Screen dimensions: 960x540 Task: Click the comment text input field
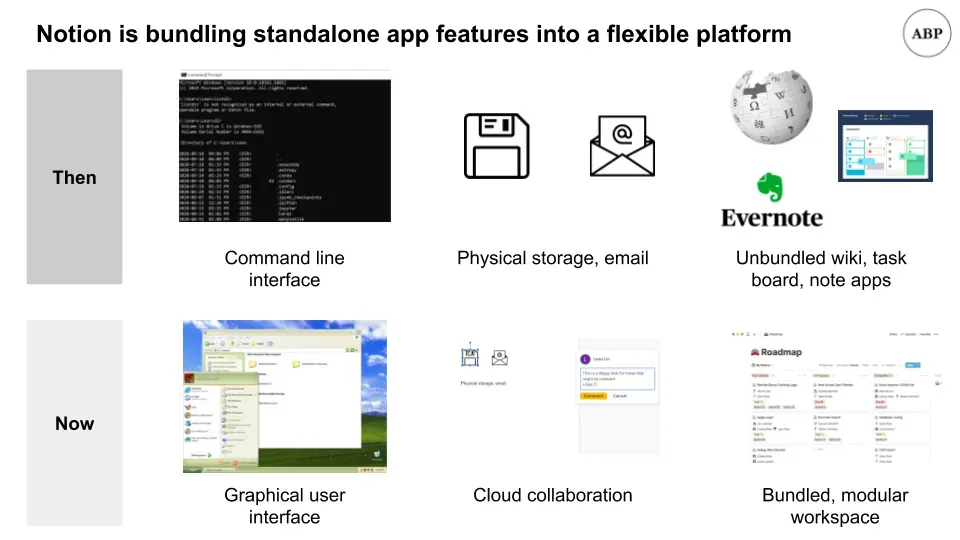tap(617, 378)
